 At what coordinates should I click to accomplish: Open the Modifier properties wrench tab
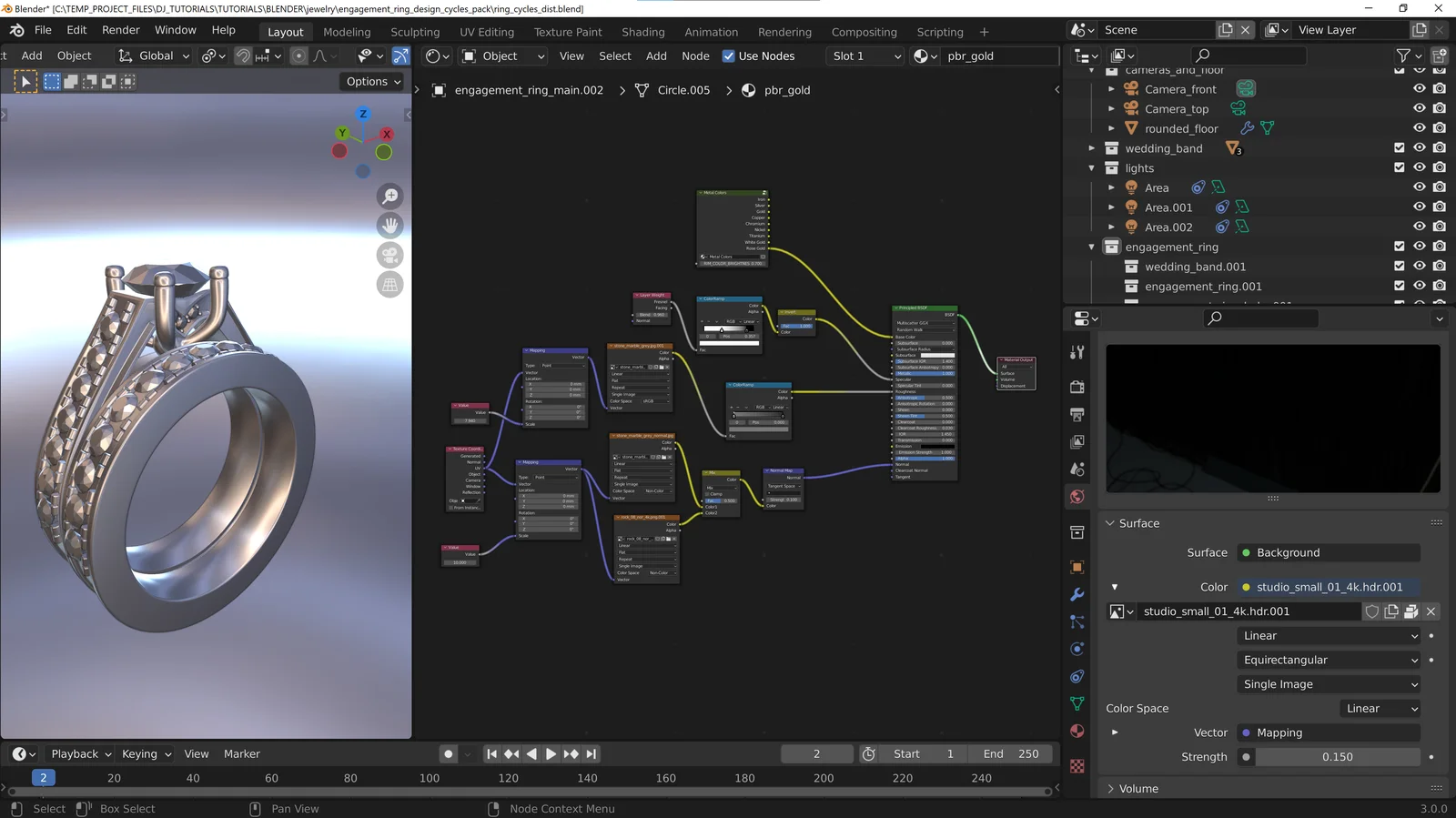coord(1077,594)
